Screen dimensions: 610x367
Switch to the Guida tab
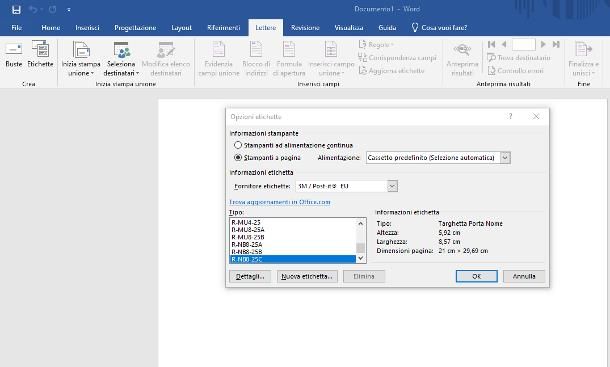pyautogui.click(x=387, y=28)
